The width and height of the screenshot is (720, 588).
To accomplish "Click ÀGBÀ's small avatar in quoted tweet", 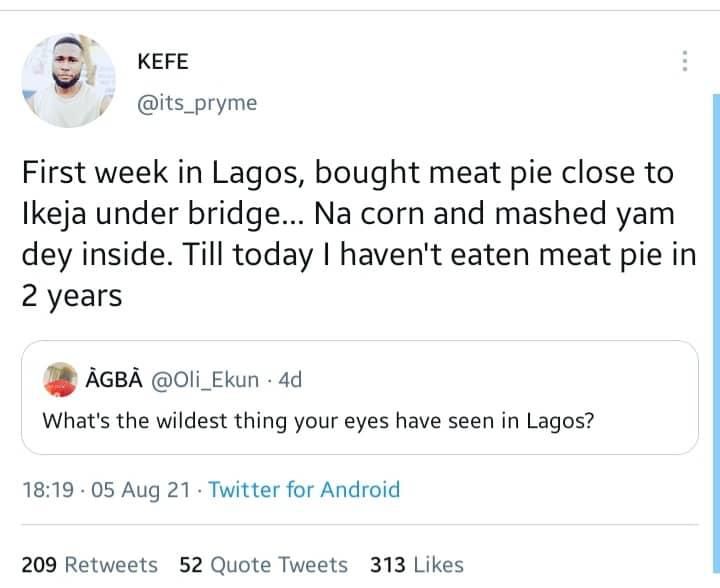I will 61,380.
